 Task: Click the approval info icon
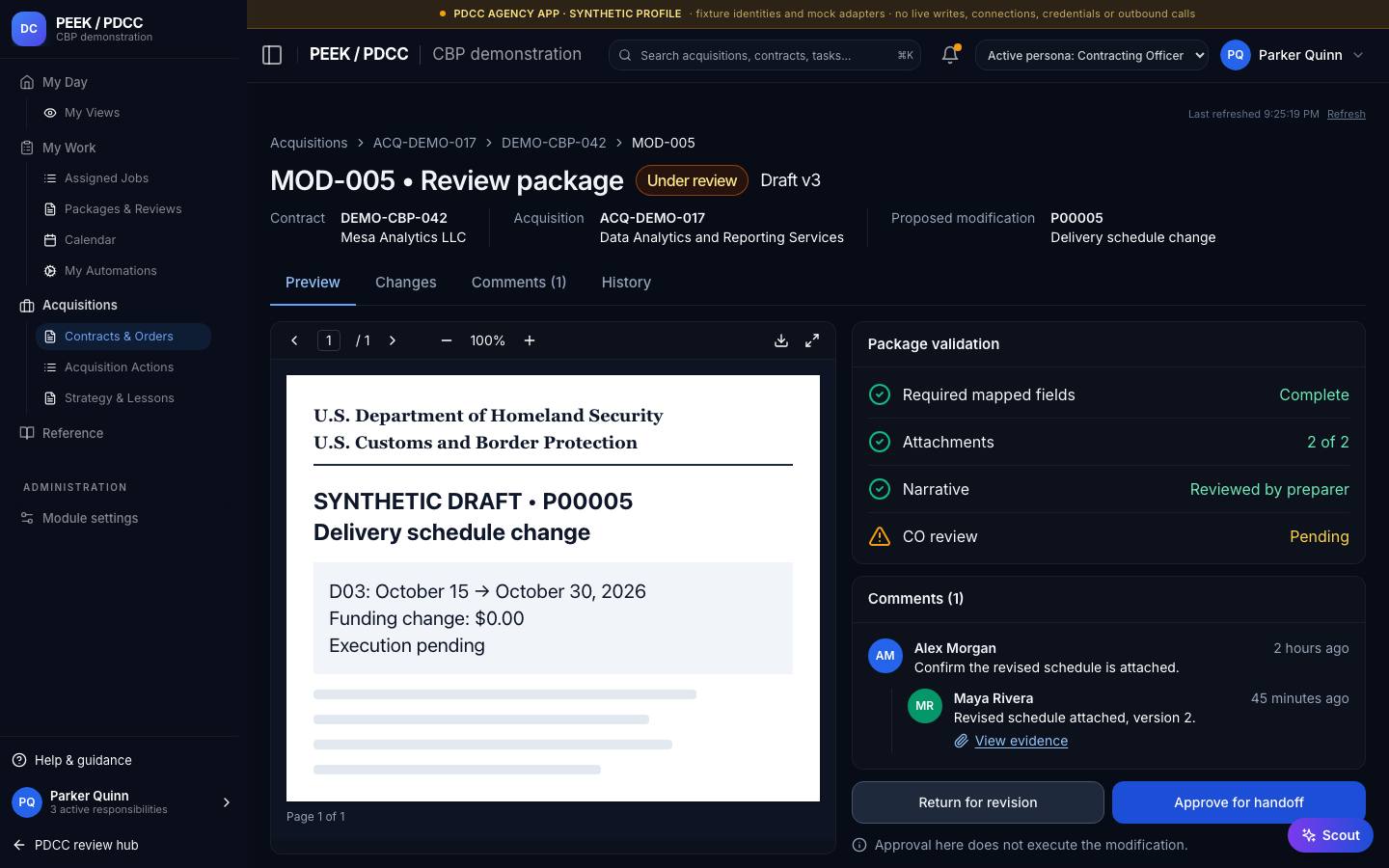pyautogui.click(x=859, y=845)
